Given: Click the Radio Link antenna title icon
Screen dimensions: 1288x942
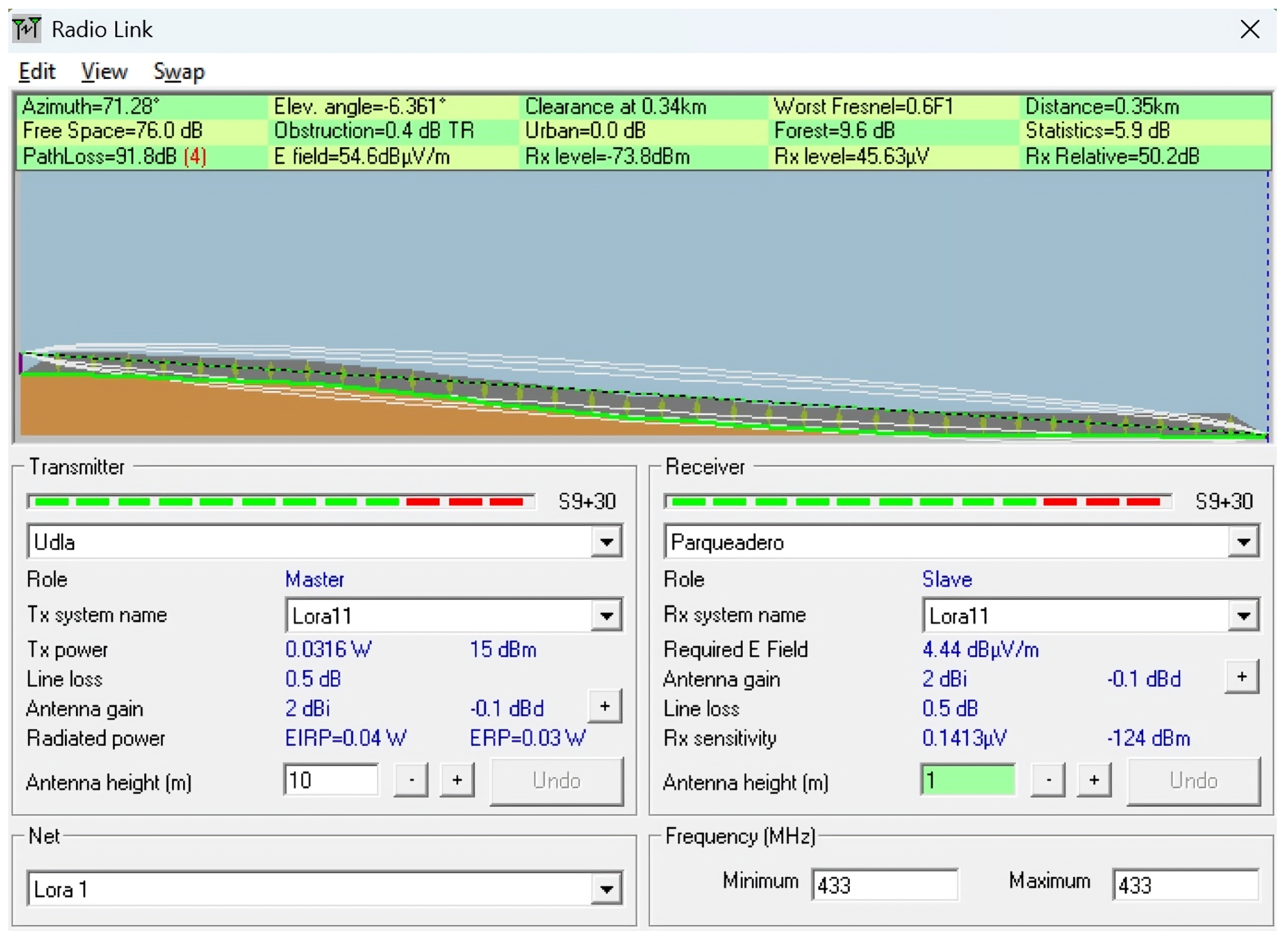Looking at the screenshot, I should coord(27,29).
